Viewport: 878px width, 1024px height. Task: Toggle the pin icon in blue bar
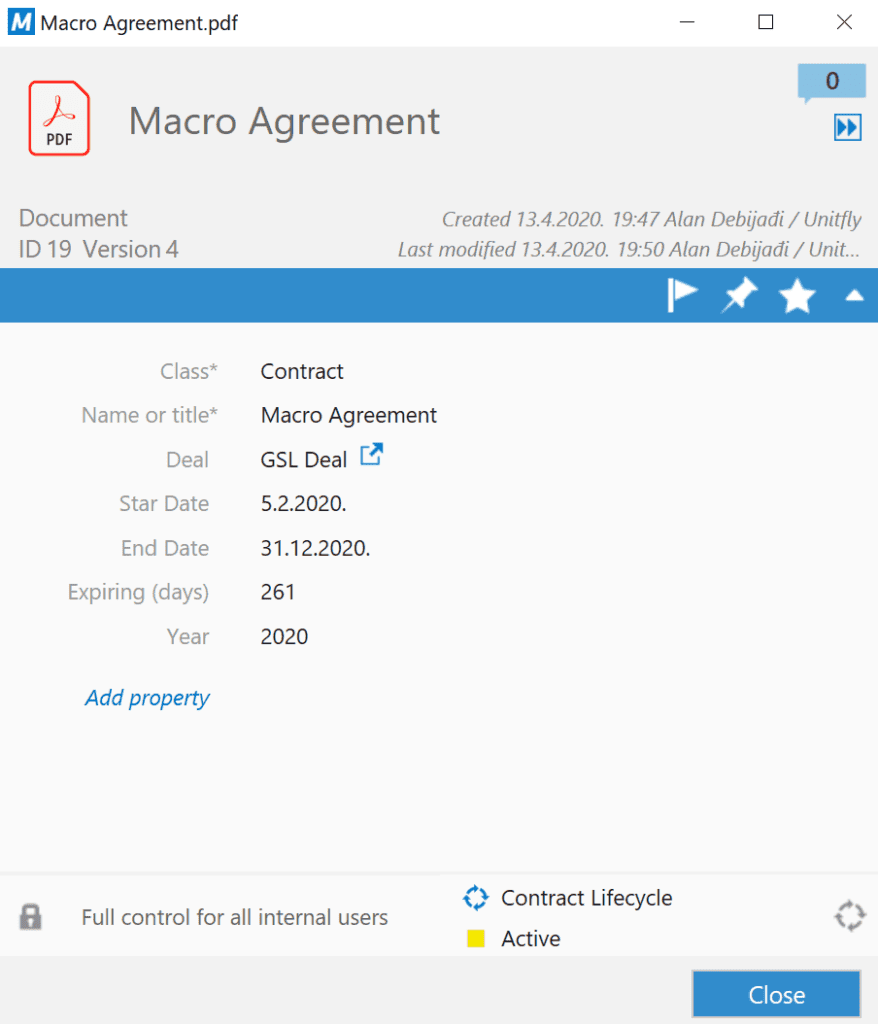click(740, 296)
